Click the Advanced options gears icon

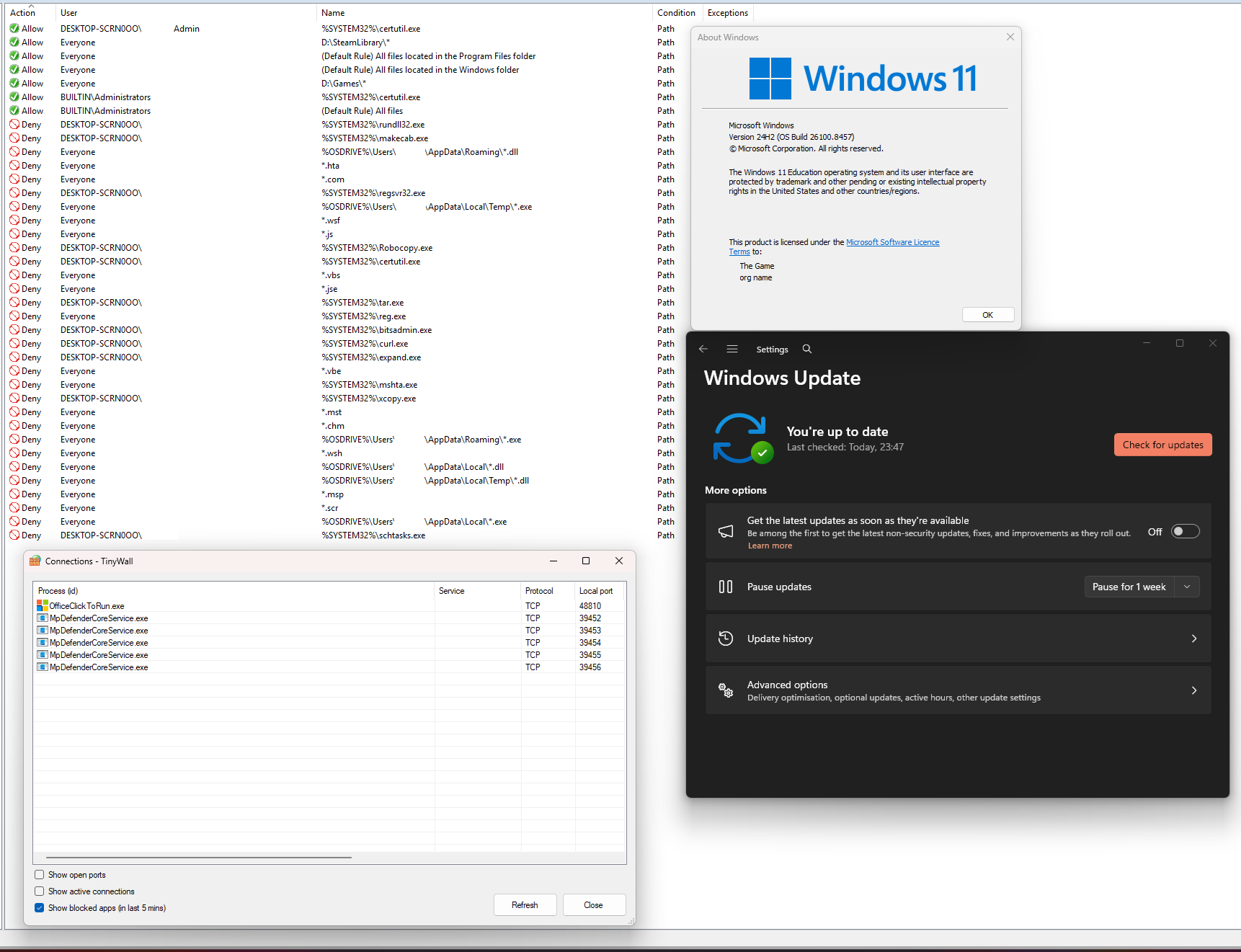pyautogui.click(x=726, y=690)
